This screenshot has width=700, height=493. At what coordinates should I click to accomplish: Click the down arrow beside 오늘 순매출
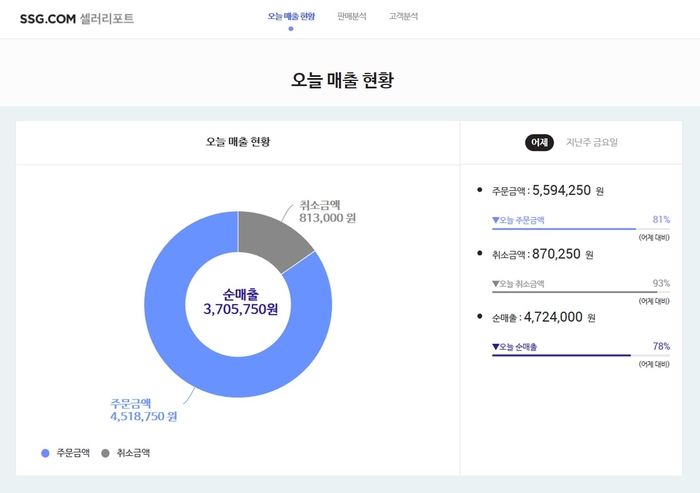[496, 347]
